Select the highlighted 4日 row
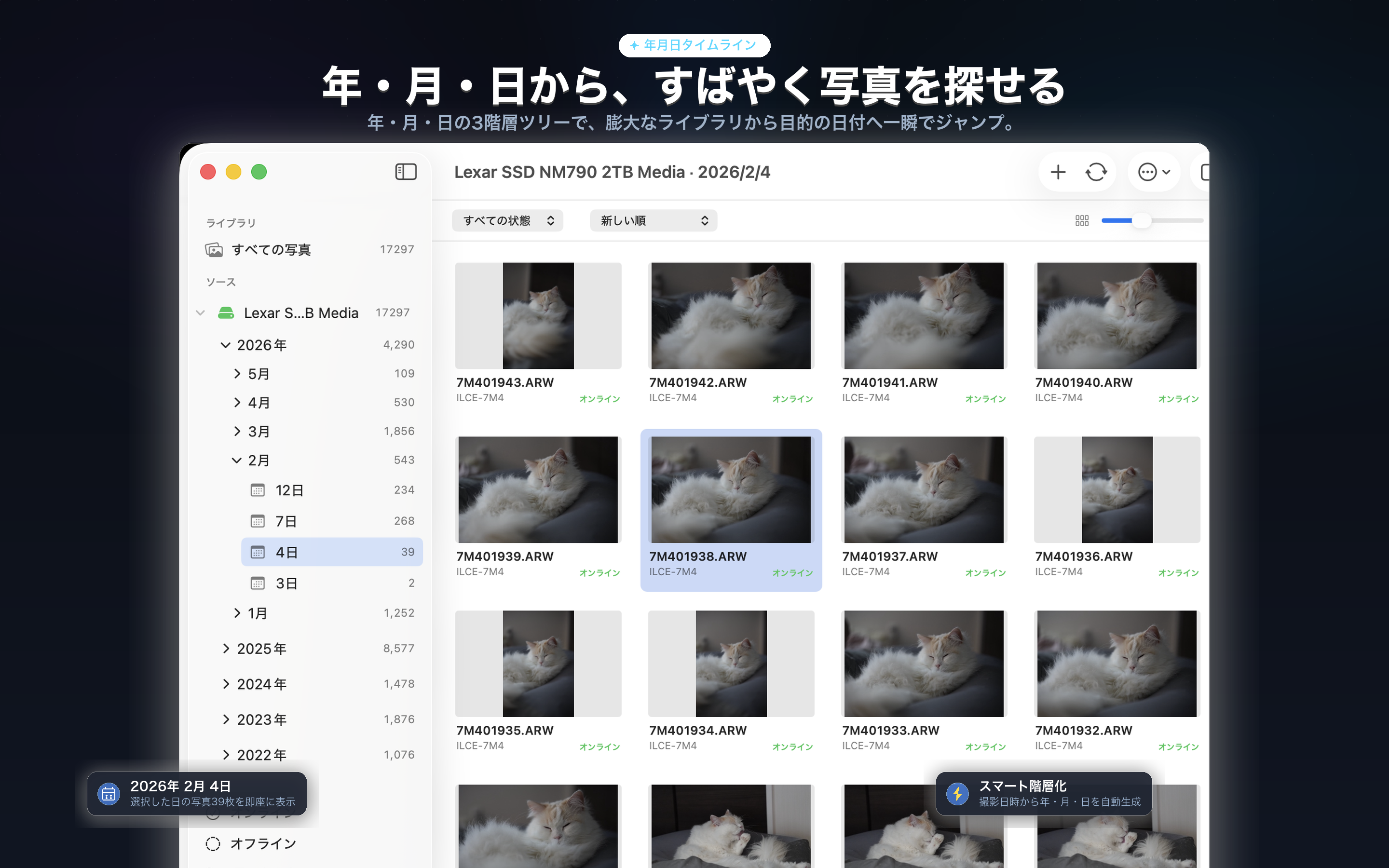 (x=332, y=552)
